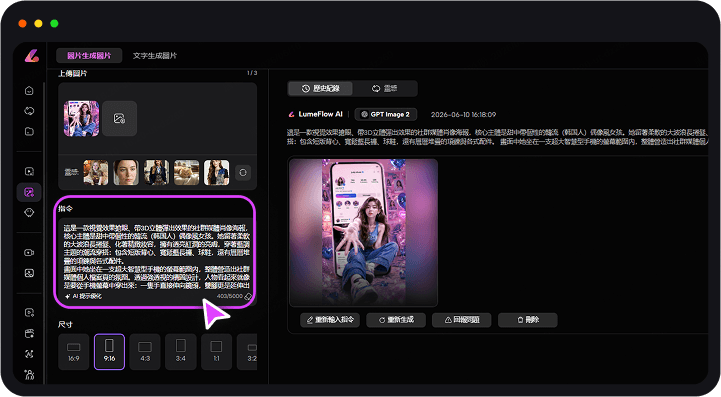
Task: Select the highlighted image generation sidebar icon
Action: tap(29, 192)
